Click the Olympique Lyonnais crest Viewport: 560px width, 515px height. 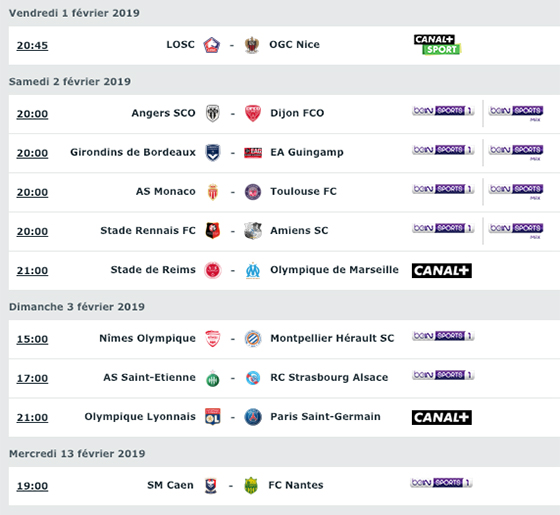(213, 417)
